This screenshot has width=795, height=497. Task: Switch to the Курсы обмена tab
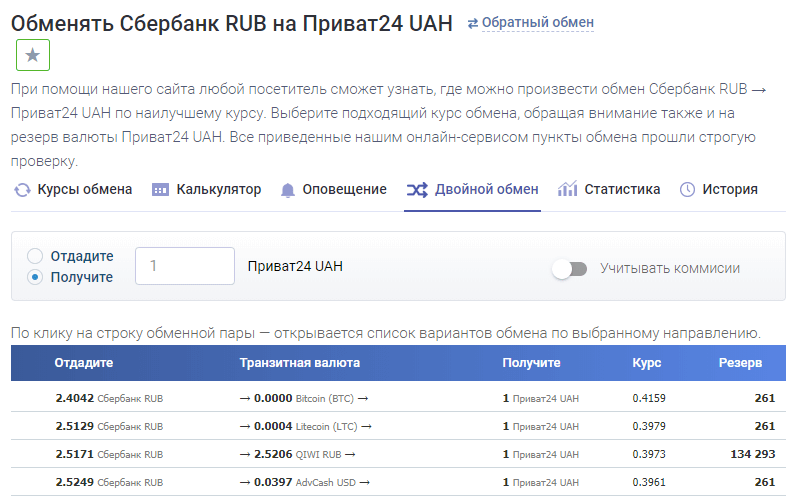click(84, 190)
